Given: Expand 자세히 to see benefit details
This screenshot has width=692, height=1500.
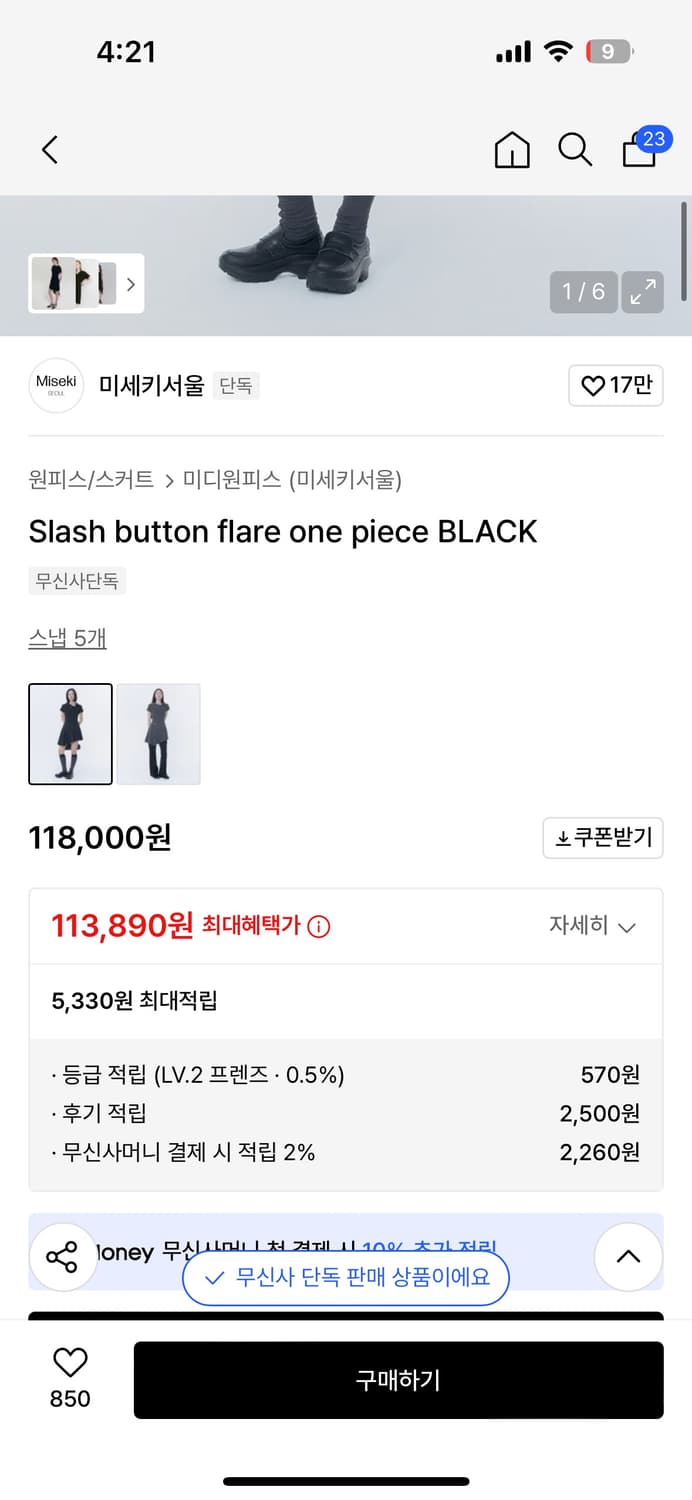Looking at the screenshot, I should click(600, 926).
